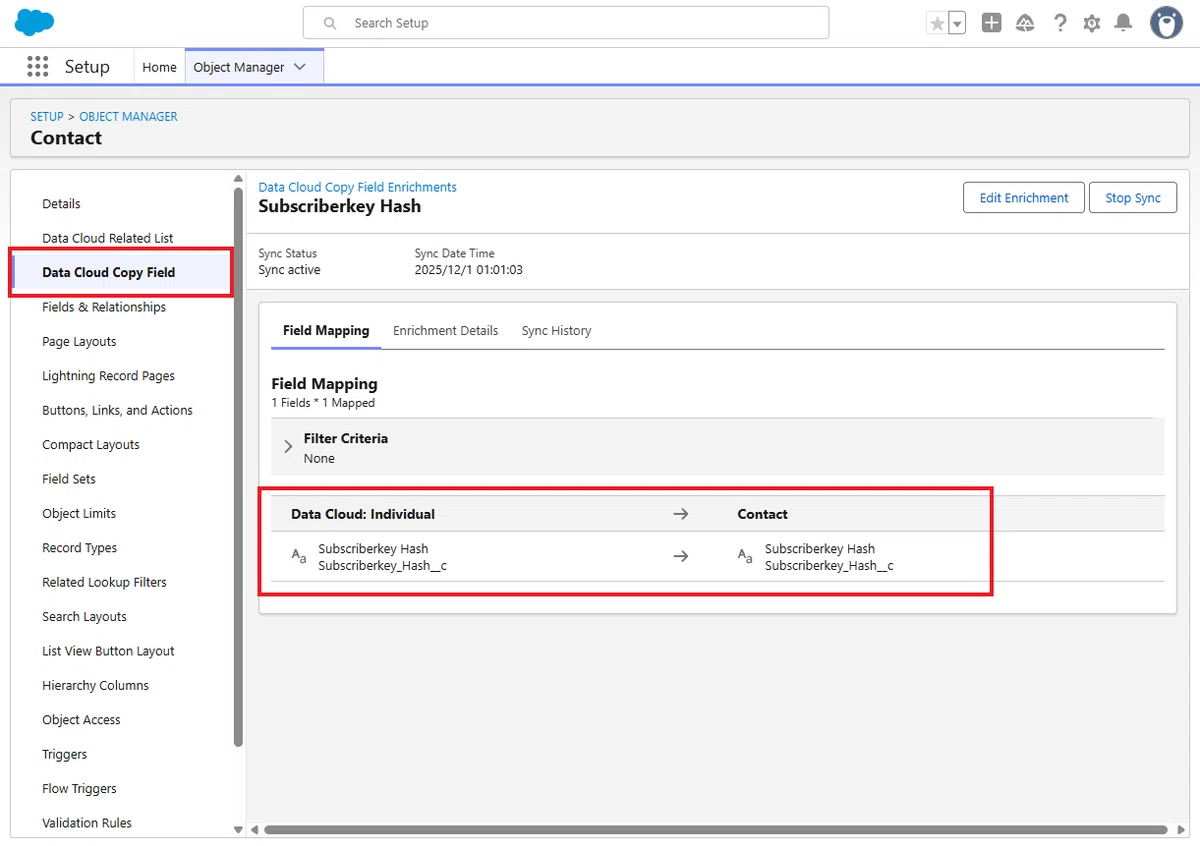Image resolution: width=1200 pixels, height=846 pixels.
Task: Open the Sync History tab
Action: tap(556, 331)
